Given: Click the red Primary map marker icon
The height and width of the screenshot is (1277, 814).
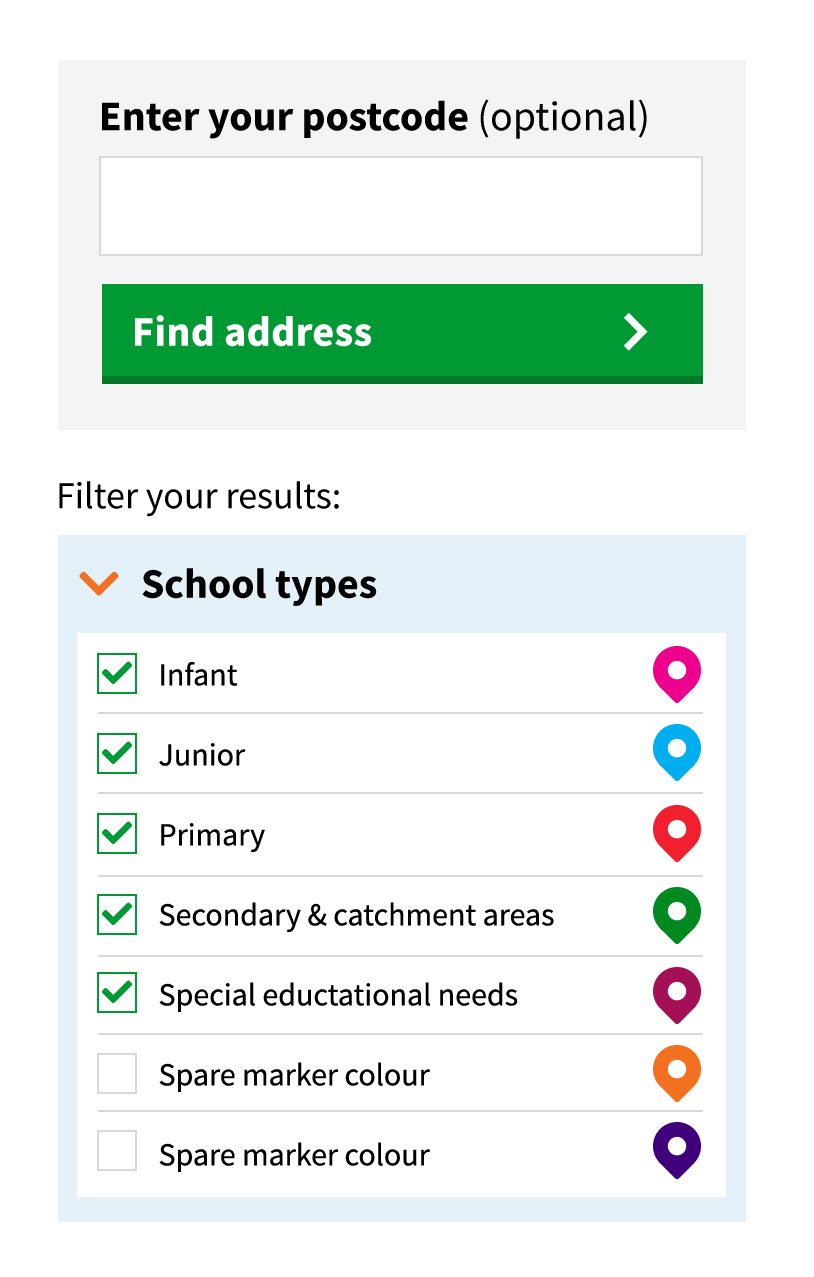Looking at the screenshot, I should (x=676, y=832).
